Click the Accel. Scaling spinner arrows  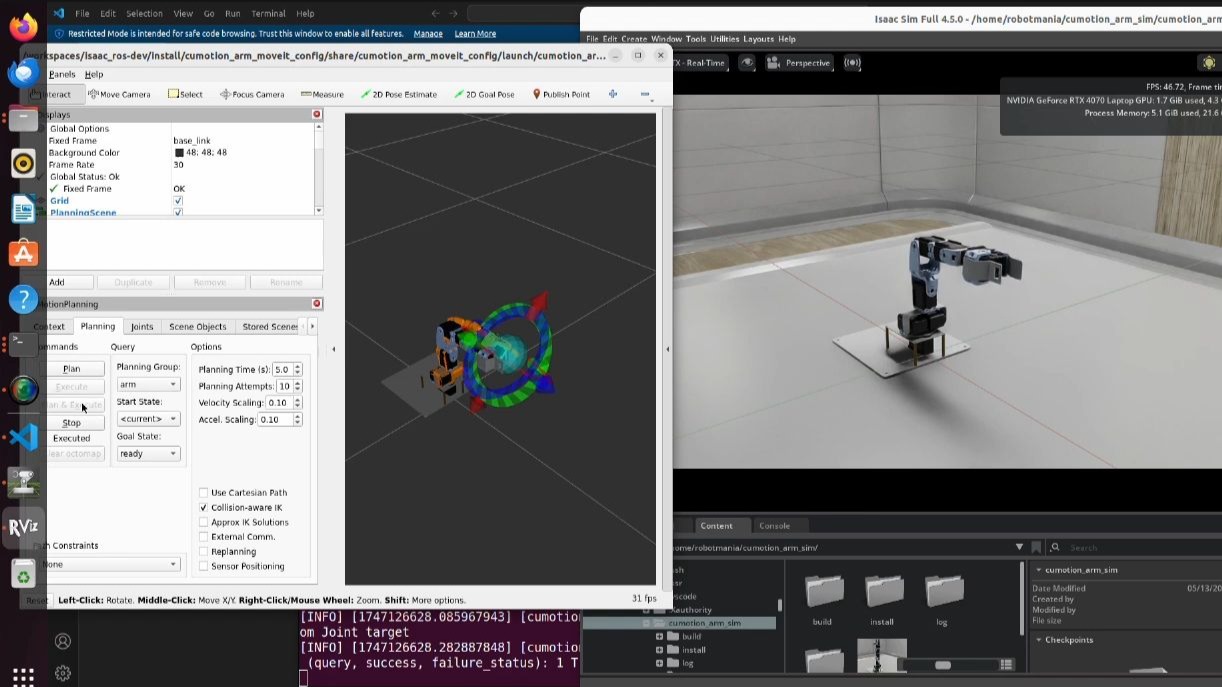coord(298,420)
